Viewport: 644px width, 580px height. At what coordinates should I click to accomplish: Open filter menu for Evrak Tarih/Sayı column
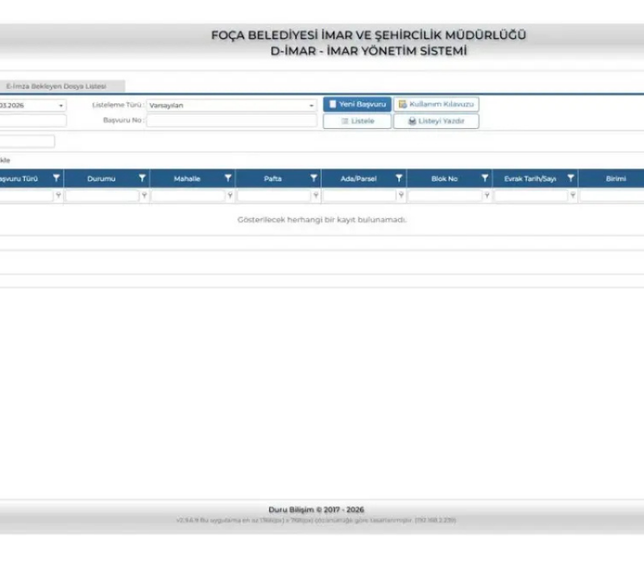click(570, 178)
